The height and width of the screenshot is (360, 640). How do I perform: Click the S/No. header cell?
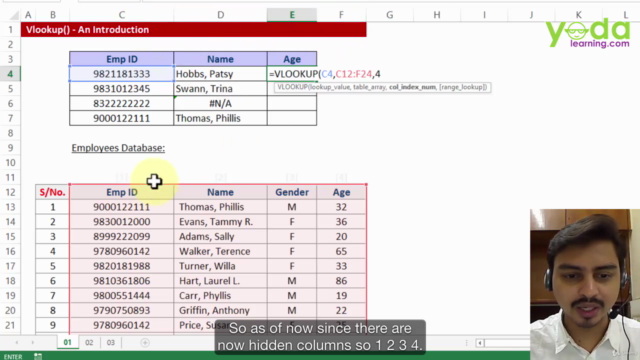pos(53,192)
